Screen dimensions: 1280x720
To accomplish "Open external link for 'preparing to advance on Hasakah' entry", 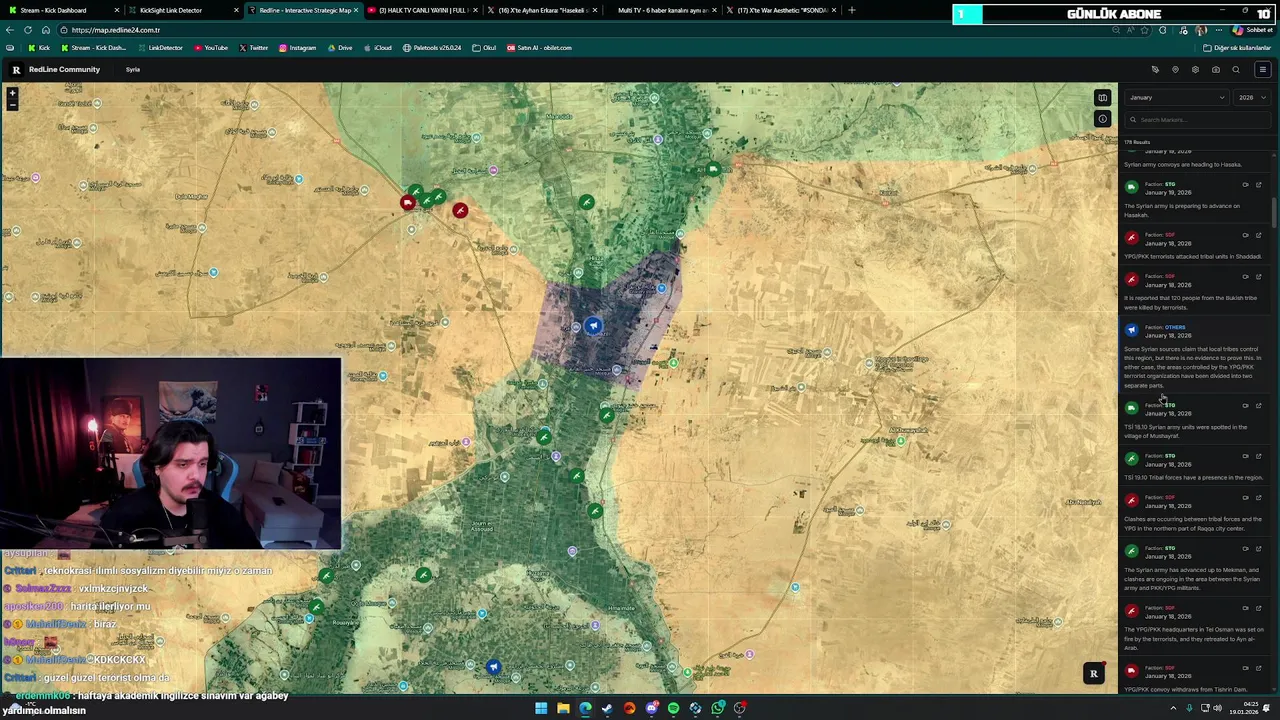I will (1258, 185).
